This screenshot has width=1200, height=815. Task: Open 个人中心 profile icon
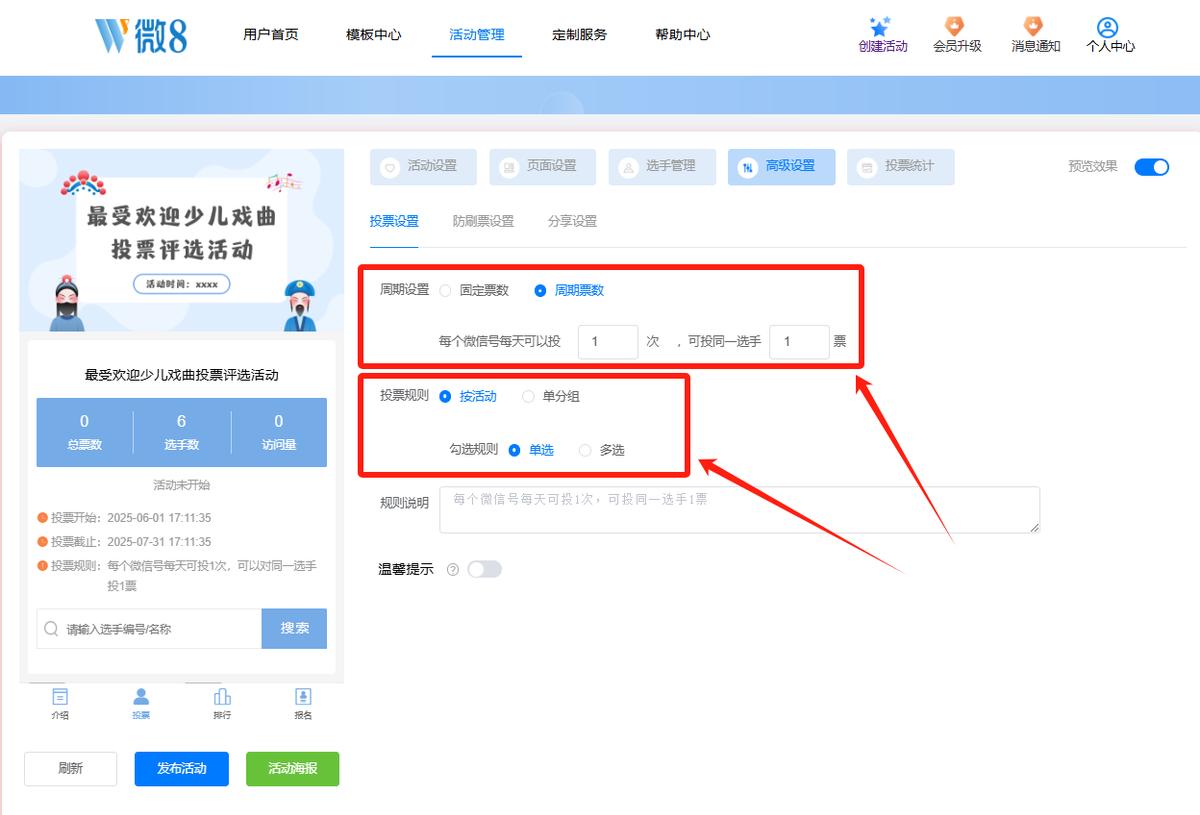tap(1107, 27)
